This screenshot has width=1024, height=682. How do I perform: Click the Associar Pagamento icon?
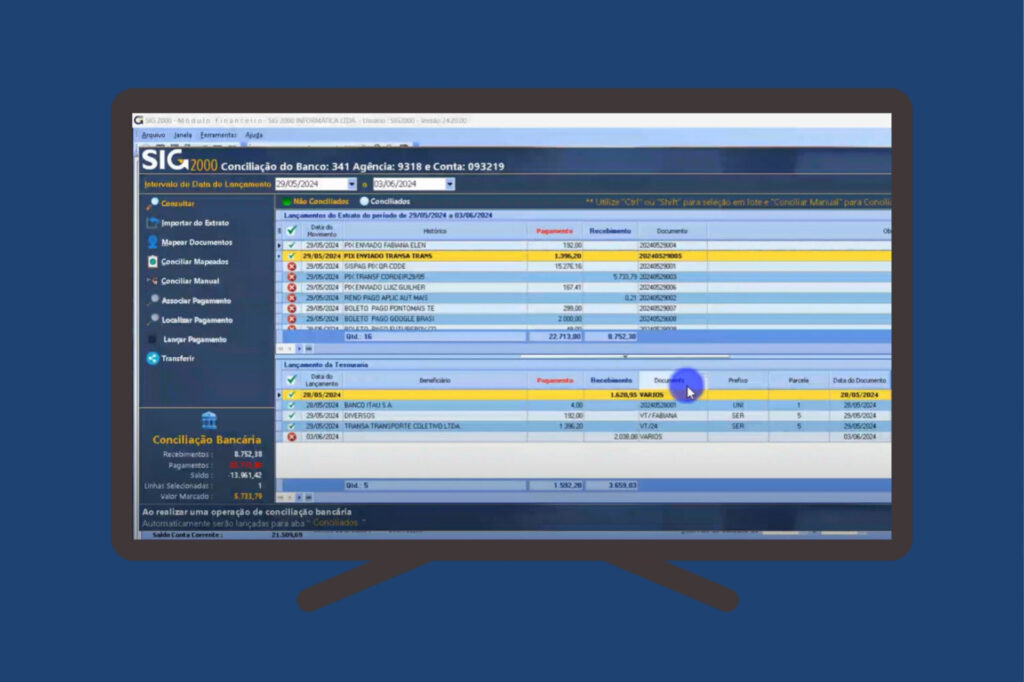click(153, 300)
